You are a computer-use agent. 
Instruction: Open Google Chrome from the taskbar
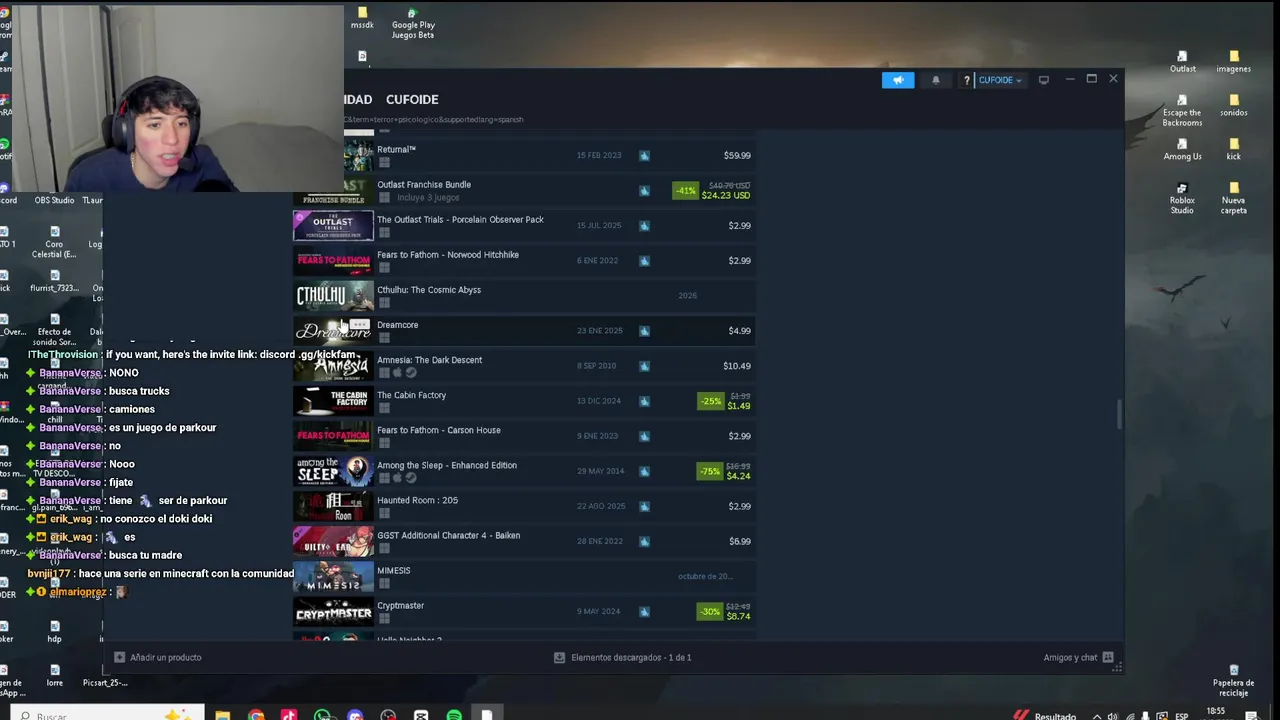point(256,715)
